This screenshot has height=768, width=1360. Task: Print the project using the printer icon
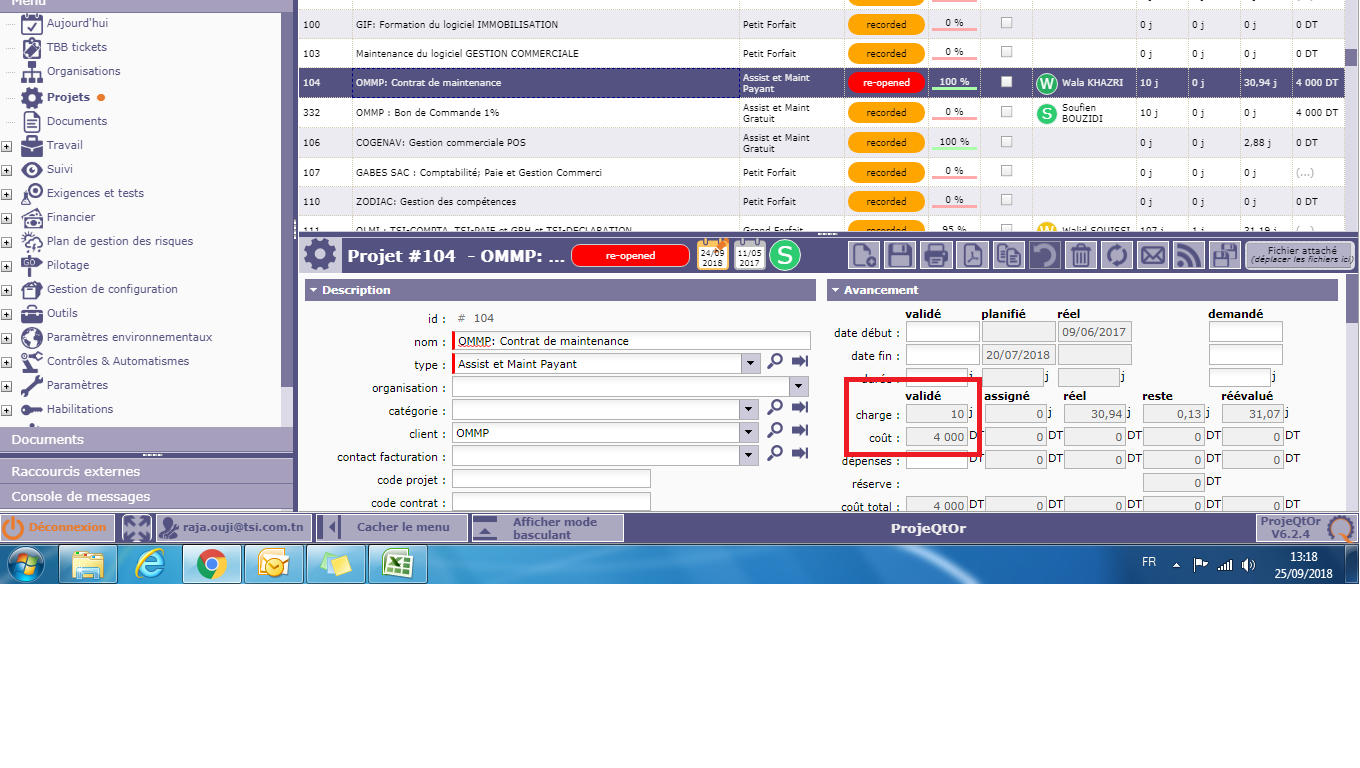(x=936, y=255)
